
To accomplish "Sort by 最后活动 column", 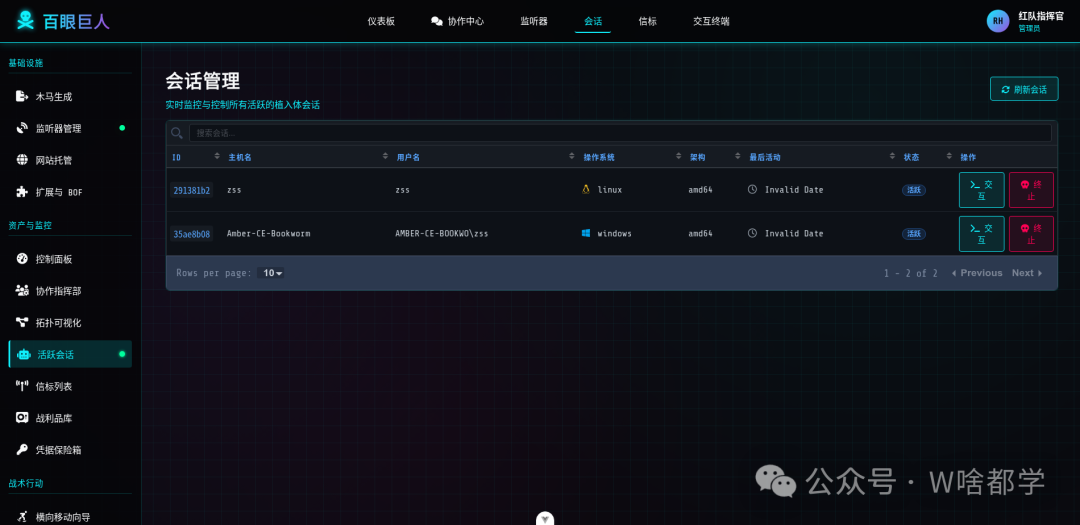I will point(893,157).
